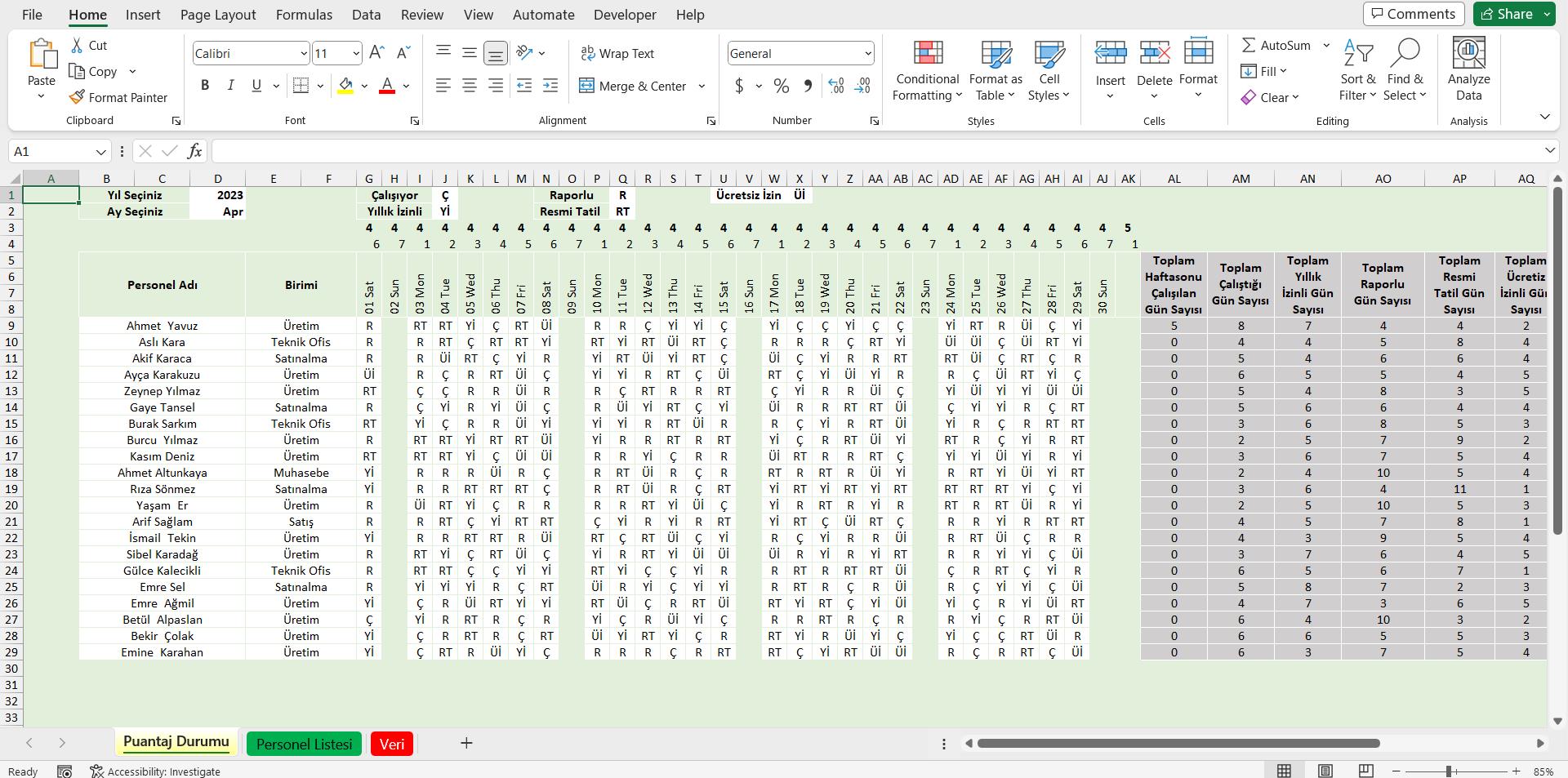Click the Increase Font Size icon
The height and width of the screenshot is (778, 1568).
coord(376,53)
